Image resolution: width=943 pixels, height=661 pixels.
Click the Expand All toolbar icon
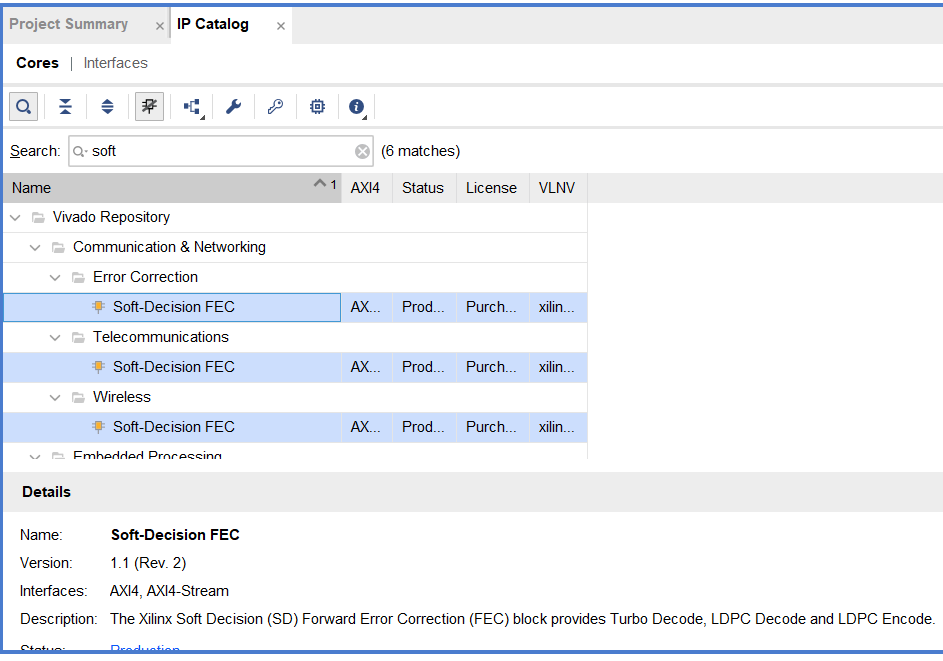click(107, 106)
